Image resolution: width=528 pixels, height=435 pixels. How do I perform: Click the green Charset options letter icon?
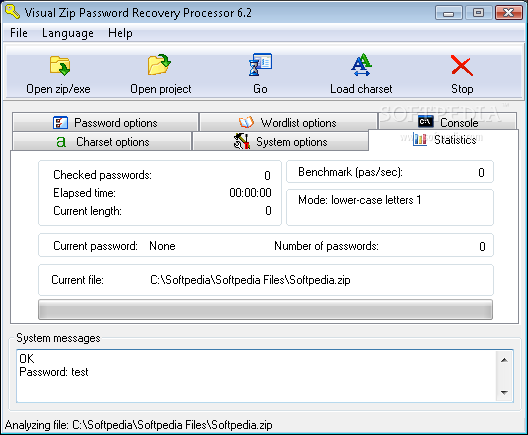point(61,142)
